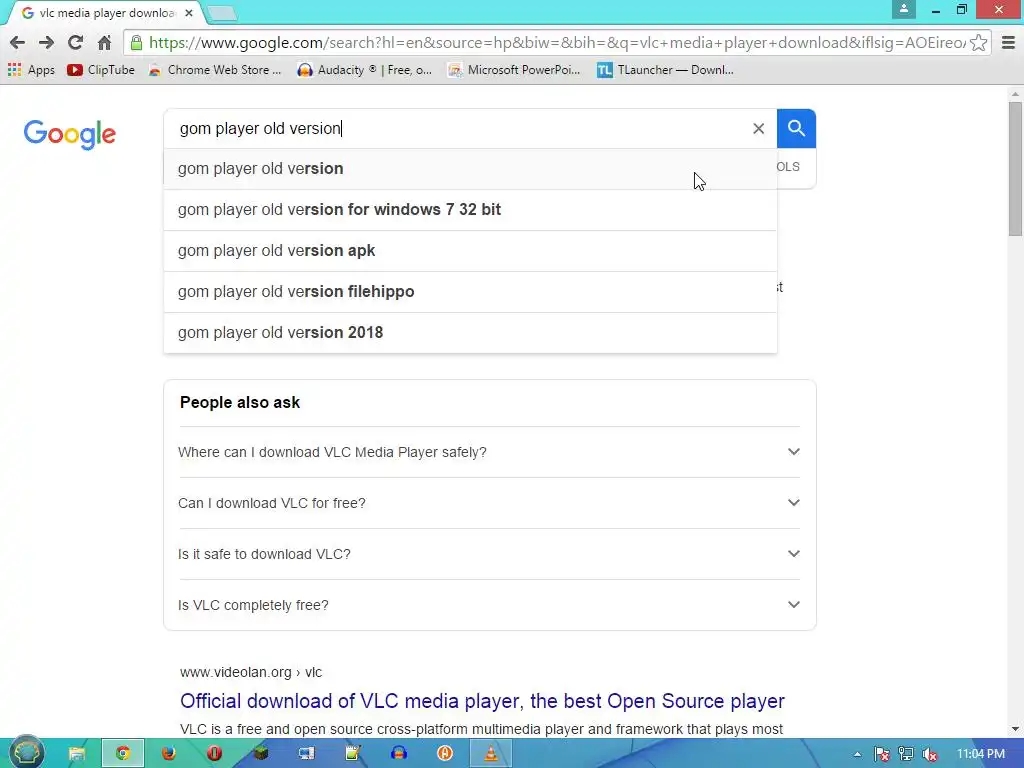1024x768 pixels.
Task: Open the ClipTube bookmark
Action: pyautogui.click(x=101, y=70)
